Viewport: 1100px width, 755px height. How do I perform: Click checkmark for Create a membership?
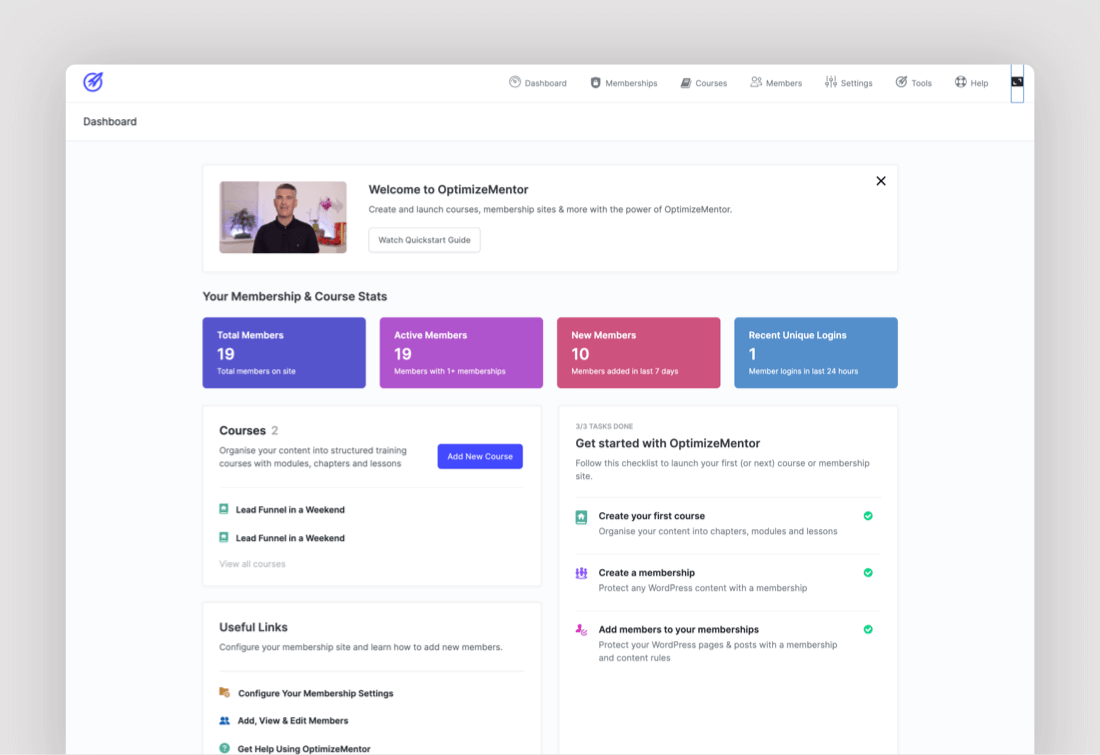[x=868, y=573]
